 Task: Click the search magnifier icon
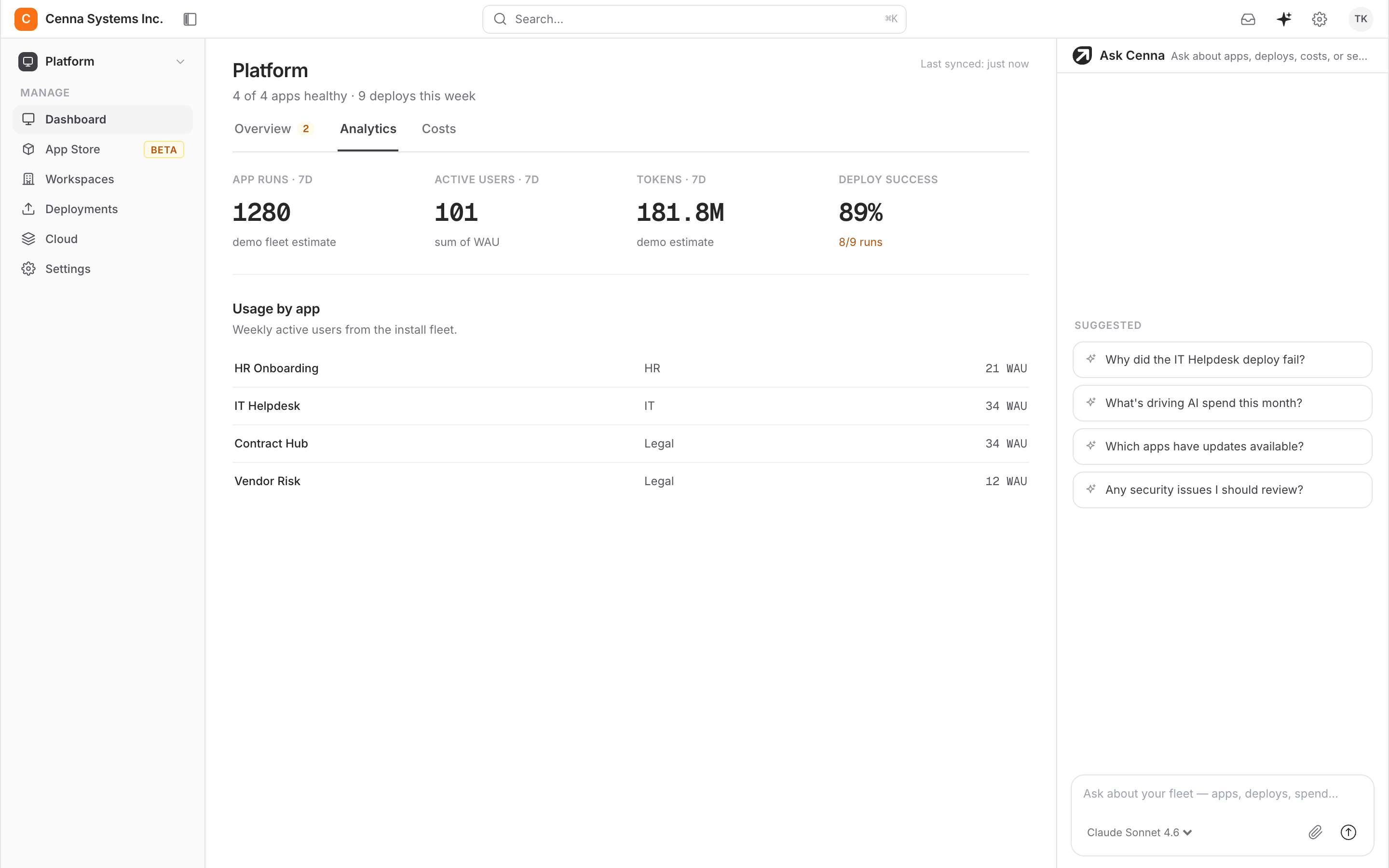[x=500, y=19]
